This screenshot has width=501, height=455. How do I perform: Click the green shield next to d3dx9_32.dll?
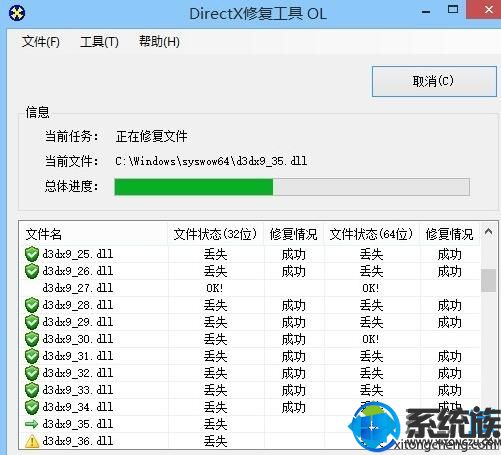(x=32, y=373)
